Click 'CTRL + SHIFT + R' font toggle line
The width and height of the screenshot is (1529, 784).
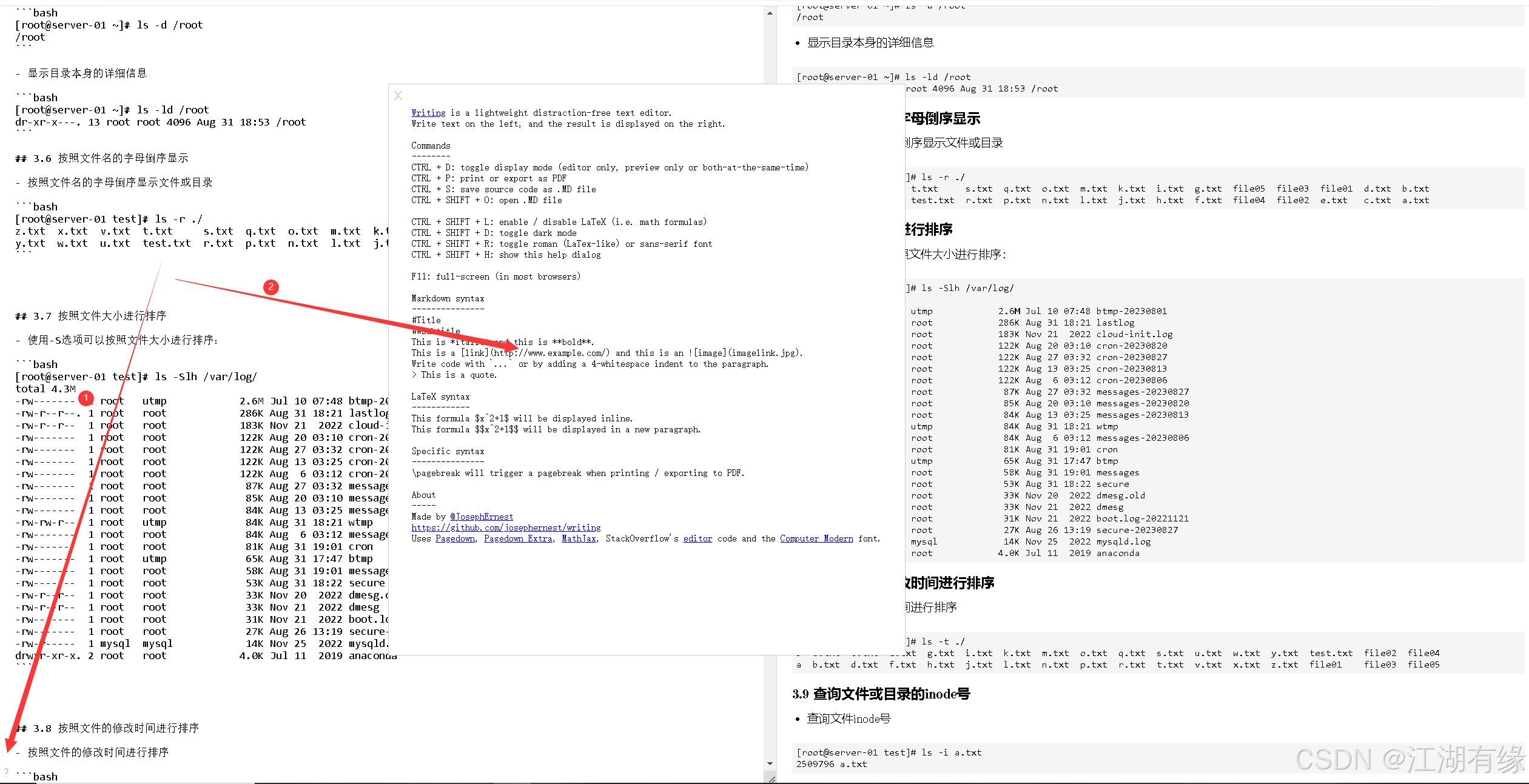(x=562, y=244)
